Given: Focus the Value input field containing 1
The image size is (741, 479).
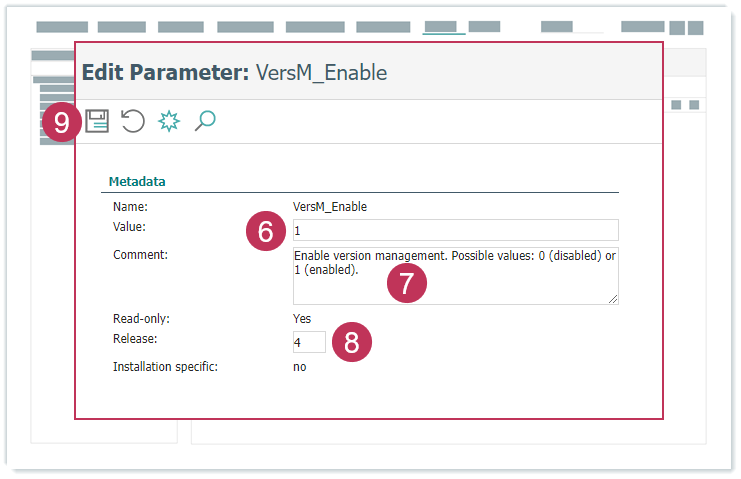Looking at the screenshot, I should point(455,230).
